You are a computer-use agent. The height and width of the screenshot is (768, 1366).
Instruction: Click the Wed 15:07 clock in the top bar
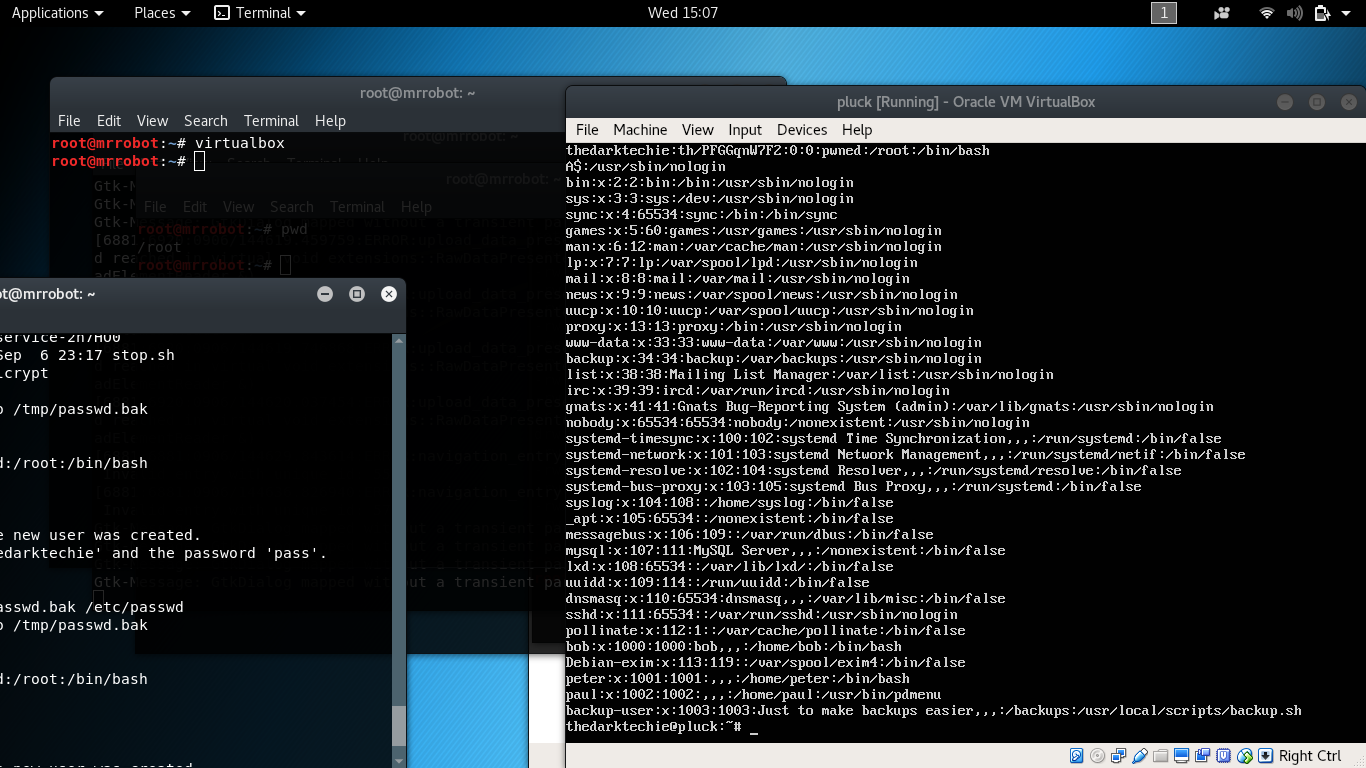[682, 13]
